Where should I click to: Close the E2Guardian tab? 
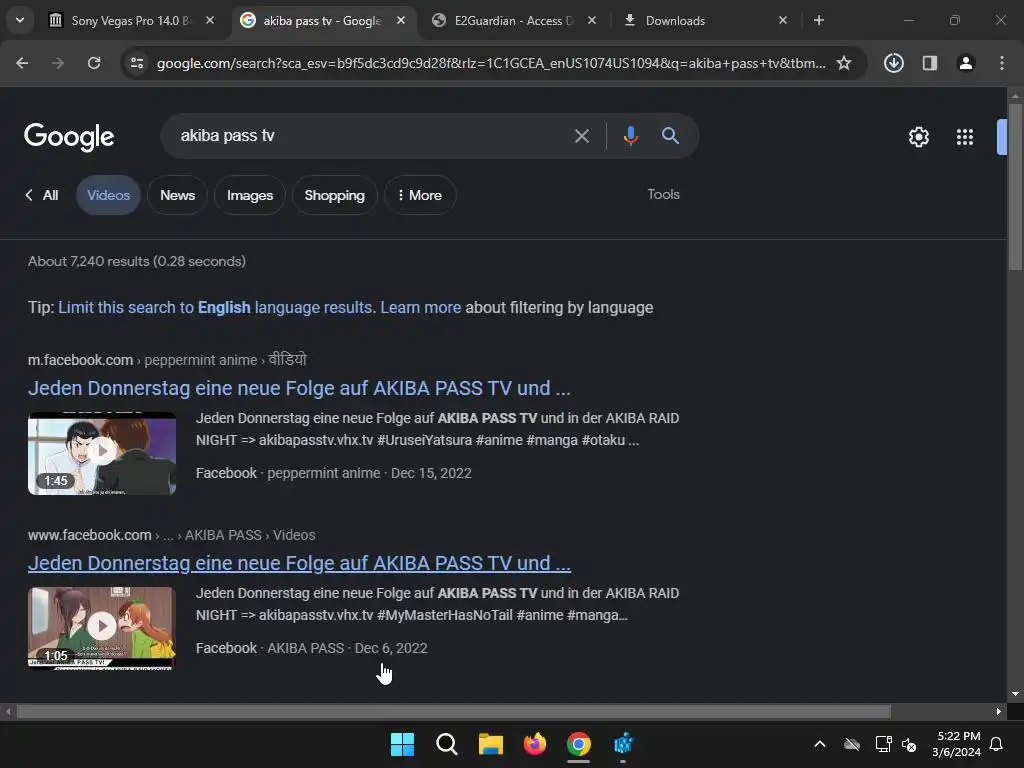592,21
